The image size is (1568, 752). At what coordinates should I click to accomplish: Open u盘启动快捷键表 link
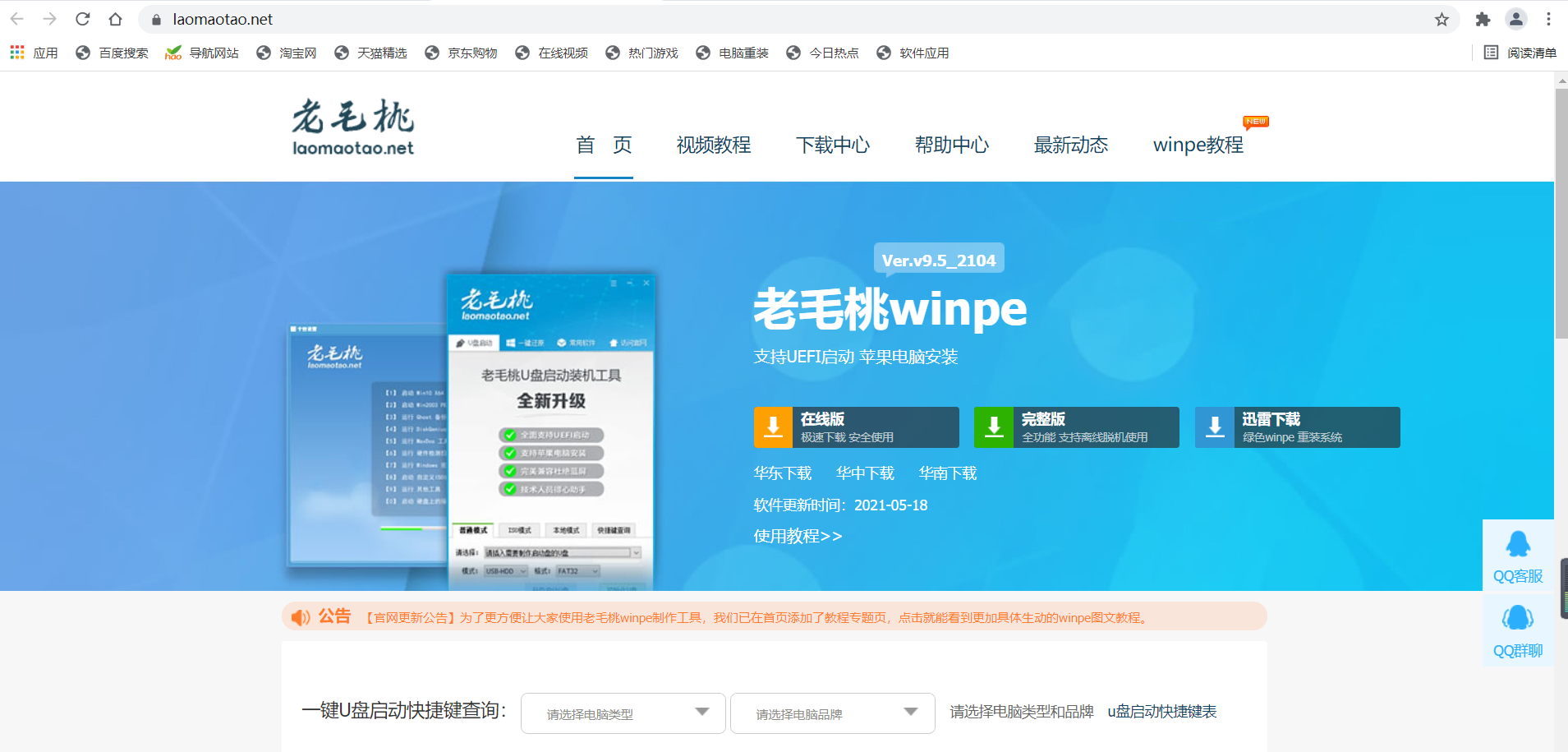click(x=1162, y=712)
